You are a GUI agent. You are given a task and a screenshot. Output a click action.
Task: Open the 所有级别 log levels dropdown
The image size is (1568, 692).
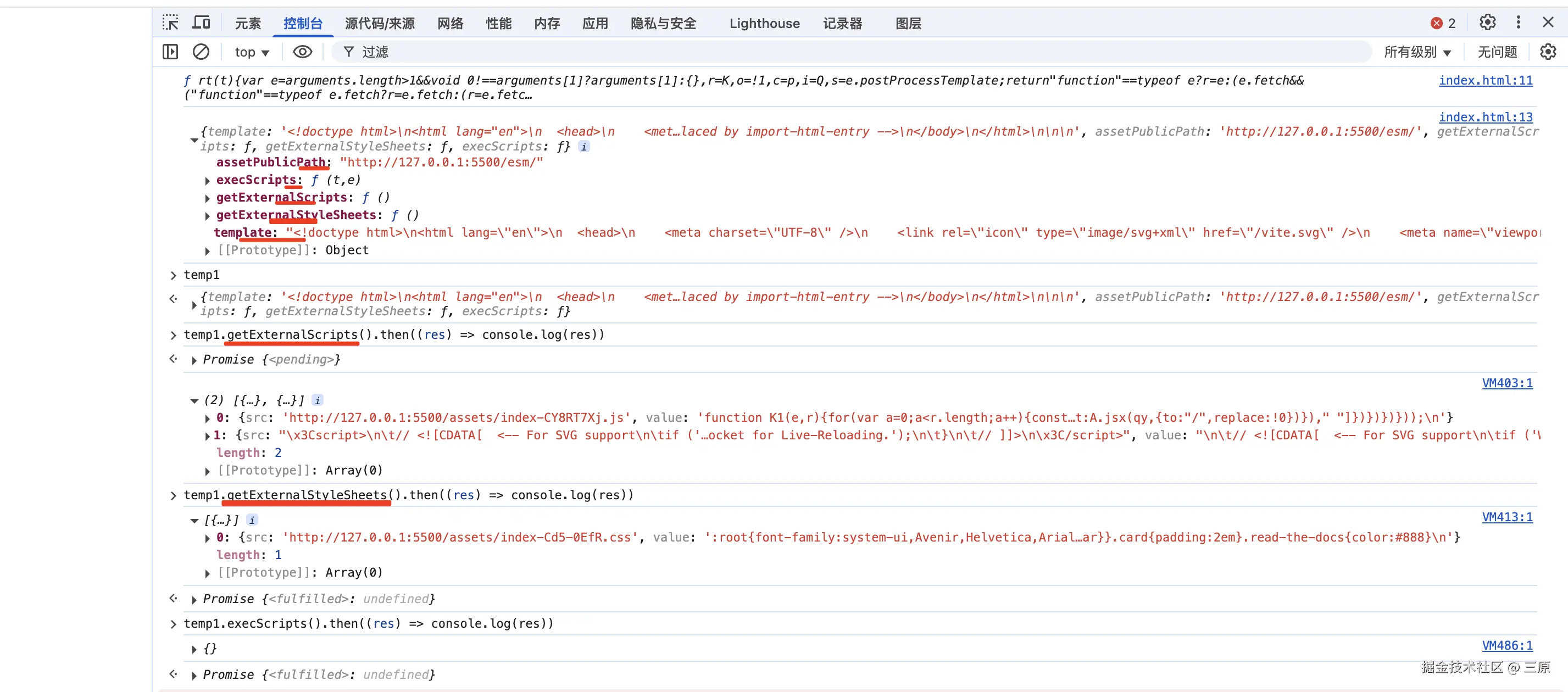point(1417,52)
